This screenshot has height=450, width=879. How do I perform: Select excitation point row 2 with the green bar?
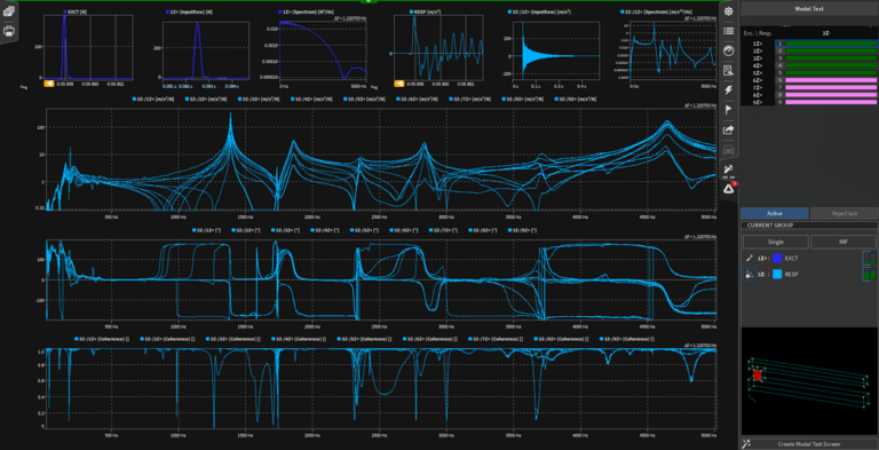pyautogui.click(x=827, y=50)
